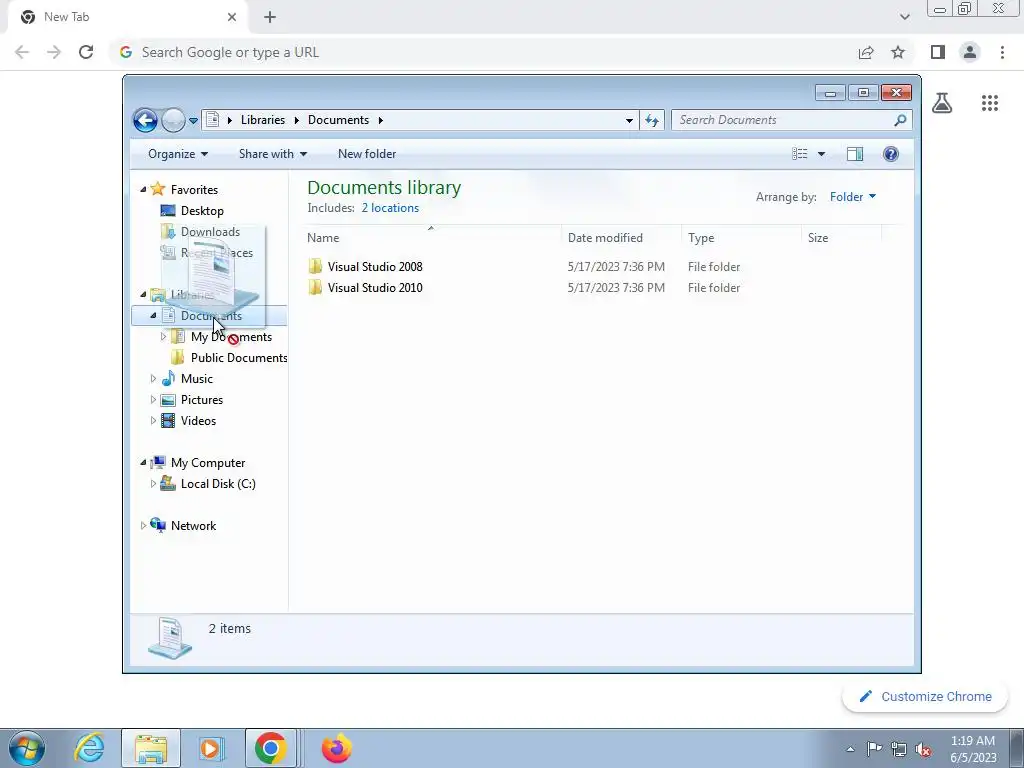
Task: Open Chrome's three-dot menu
Action: [1002, 52]
